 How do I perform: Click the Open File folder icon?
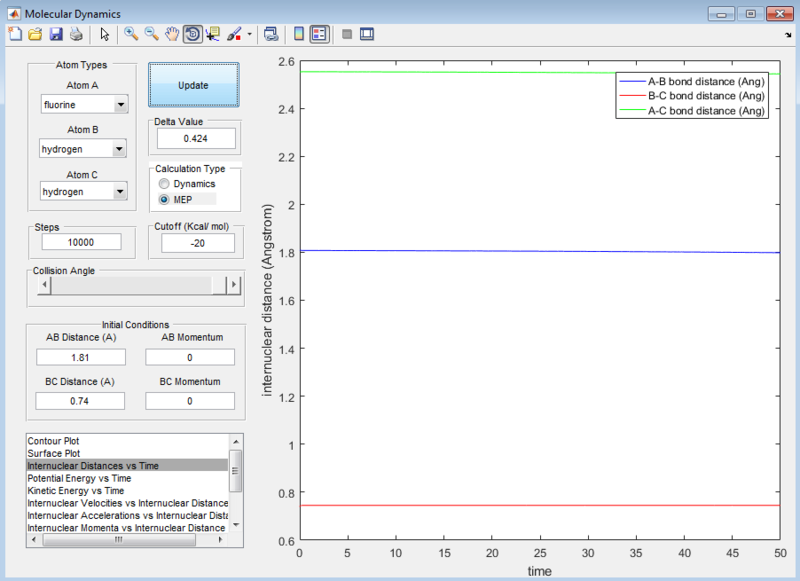point(34,34)
